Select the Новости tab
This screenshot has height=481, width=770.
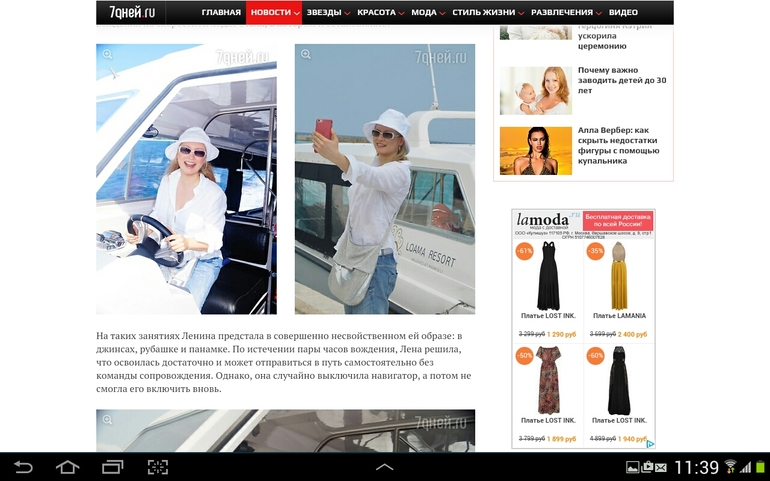coord(273,12)
